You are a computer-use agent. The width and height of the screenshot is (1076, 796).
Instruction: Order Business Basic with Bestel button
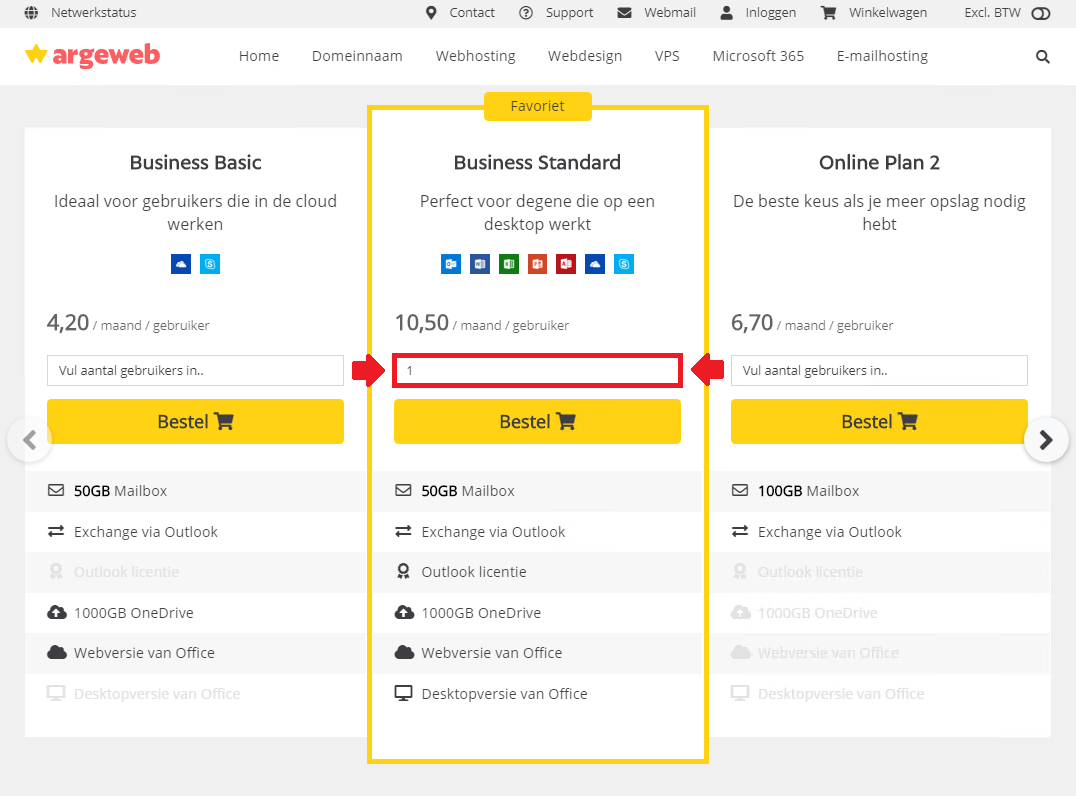click(x=195, y=421)
